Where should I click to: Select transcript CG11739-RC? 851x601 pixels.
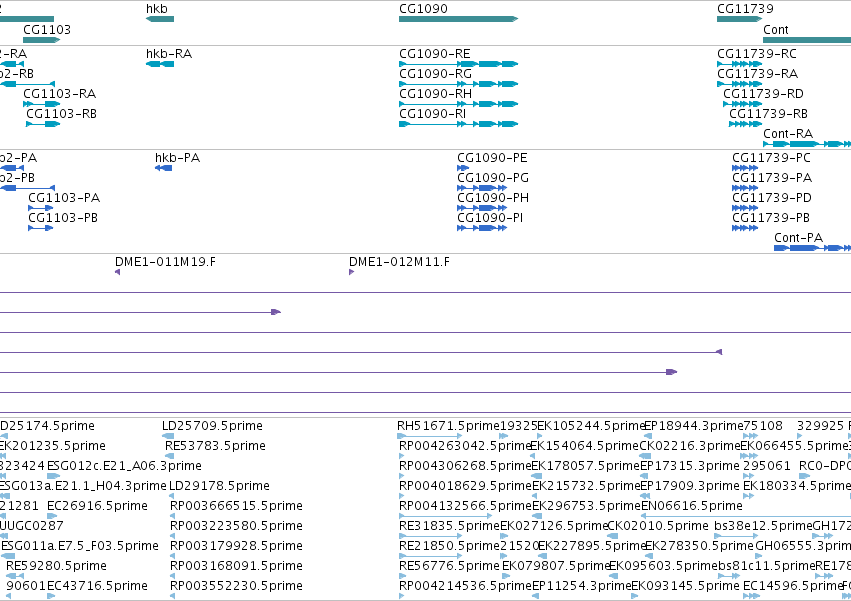[740, 64]
